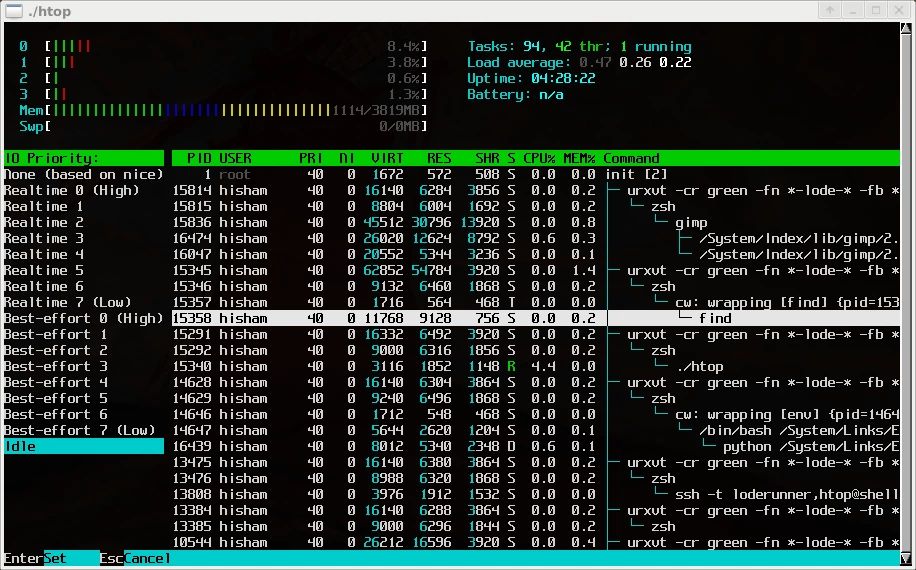Image resolution: width=916 pixels, height=570 pixels.
Task: Choose Best-effort 3 priority
Action: coord(84,366)
